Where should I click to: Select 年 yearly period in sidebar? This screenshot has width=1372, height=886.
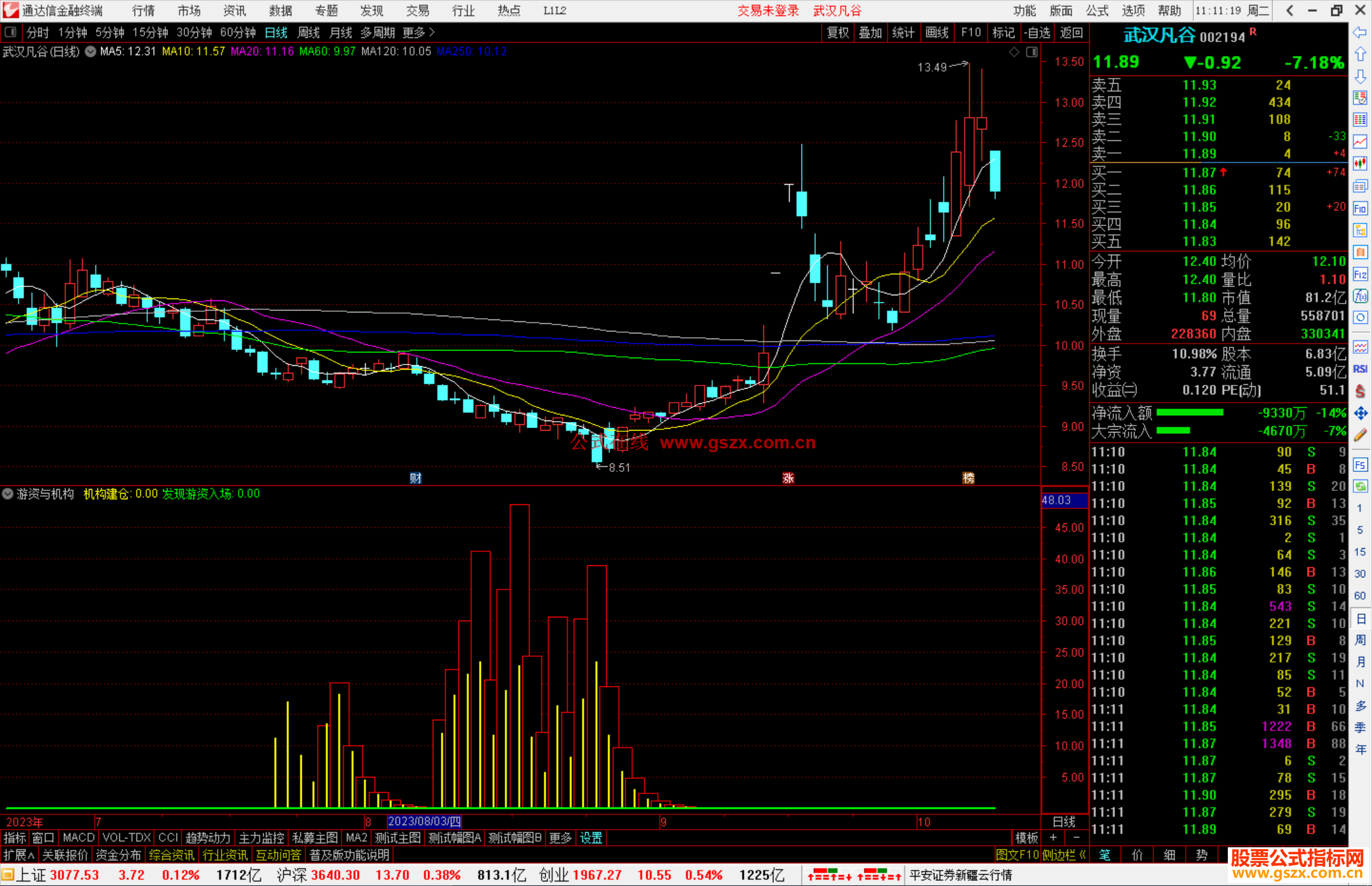tap(1360, 749)
